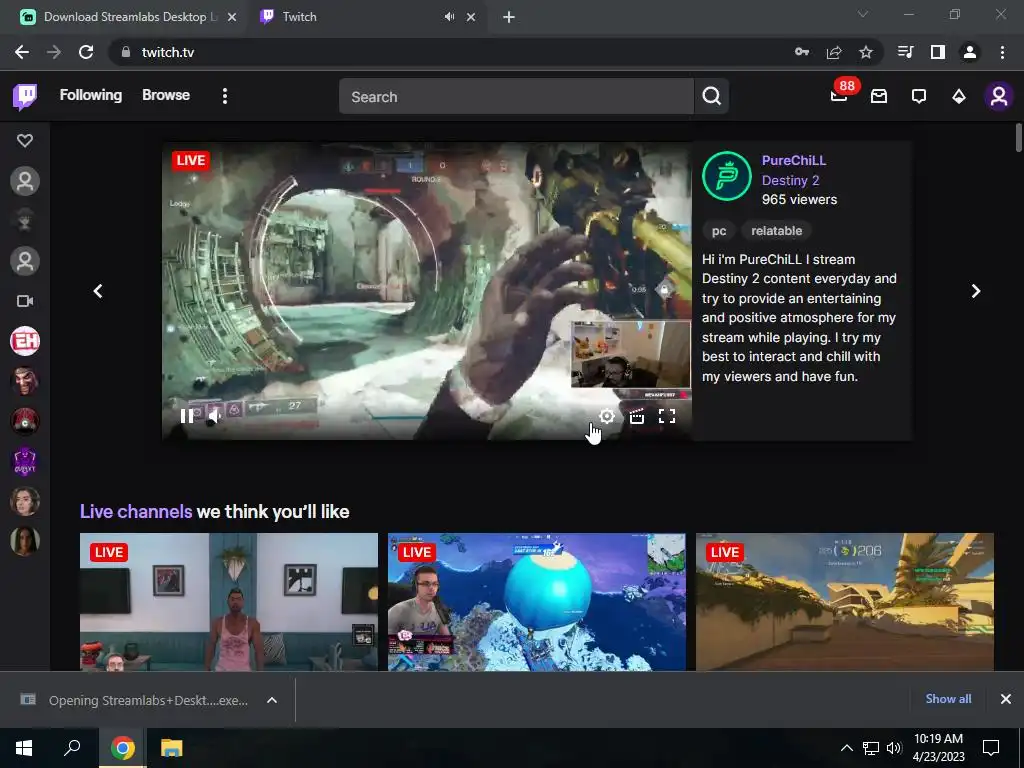The height and width of the screenshot is (768, 1024).
Task: Toggle Chrome side panel
Action: point(938,52)
